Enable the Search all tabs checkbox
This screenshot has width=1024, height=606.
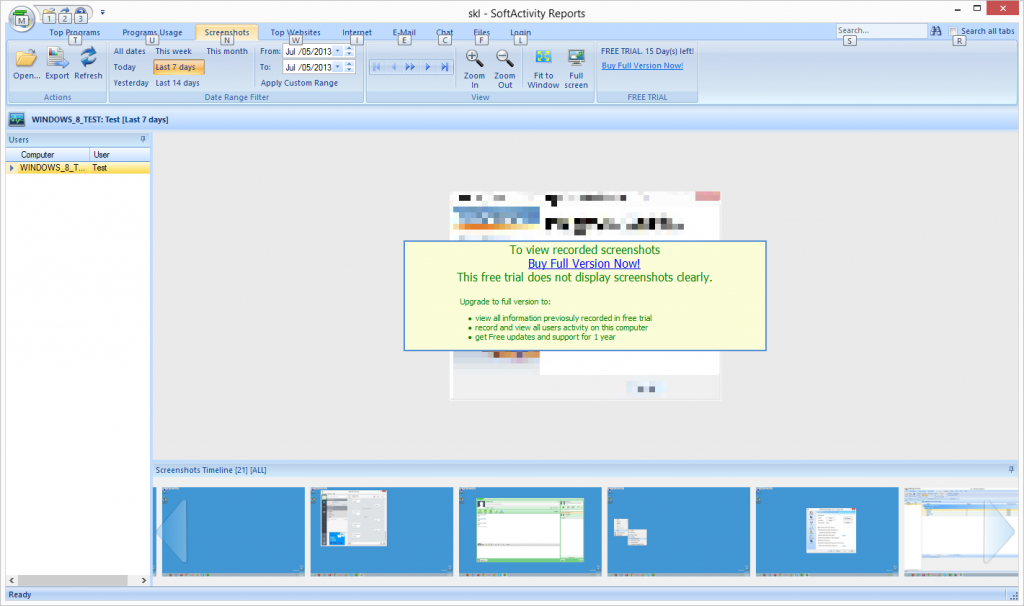(x=954, y=32)
